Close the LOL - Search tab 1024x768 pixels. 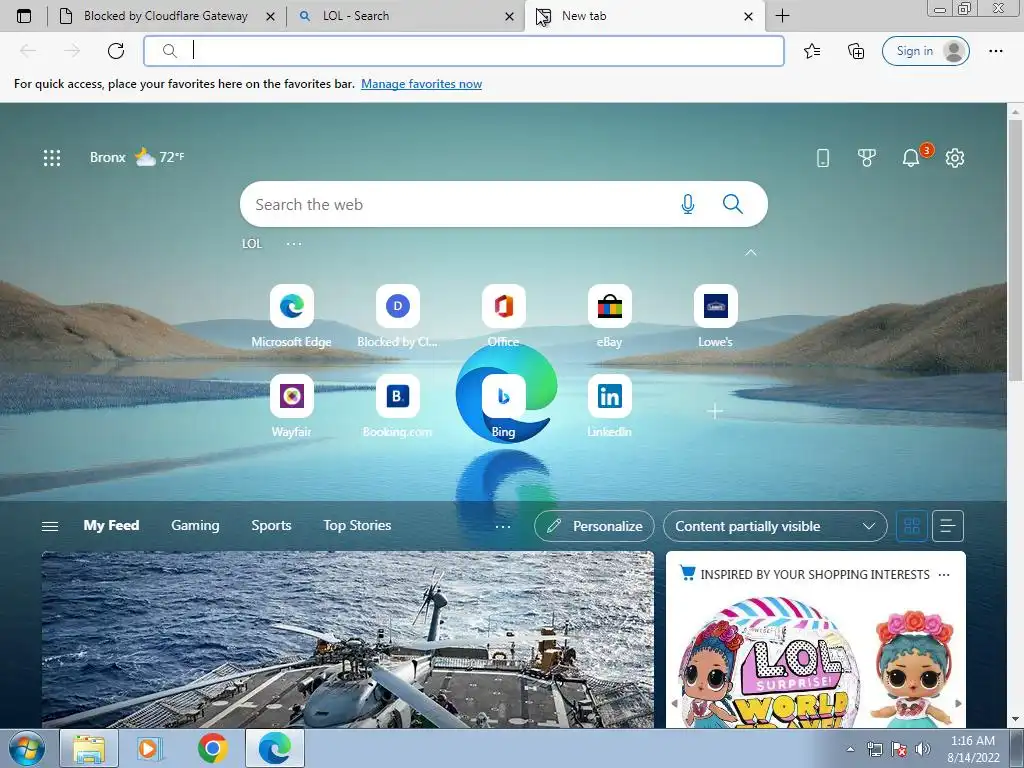[509, 16]
